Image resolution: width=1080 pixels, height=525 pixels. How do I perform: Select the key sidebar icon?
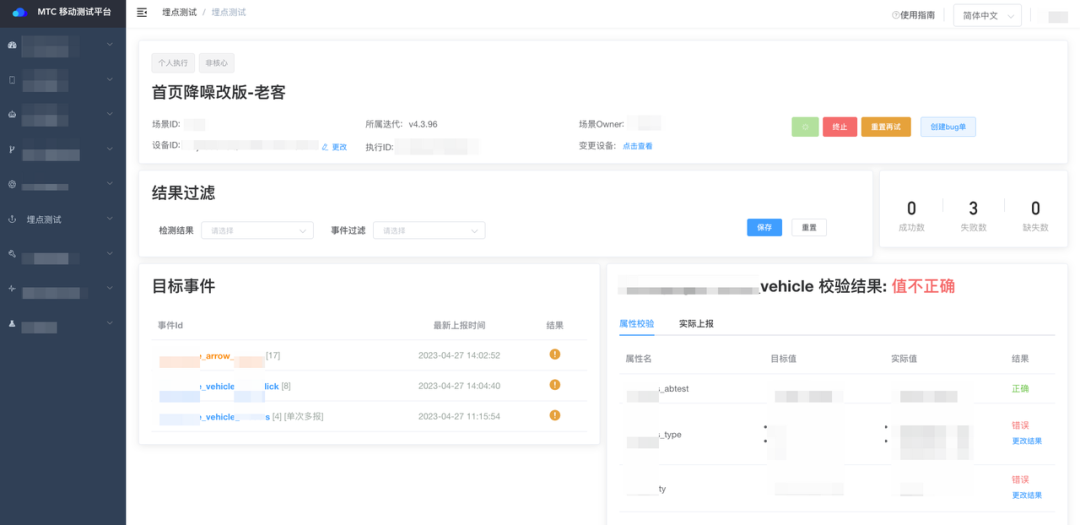(x=12, y=254)
